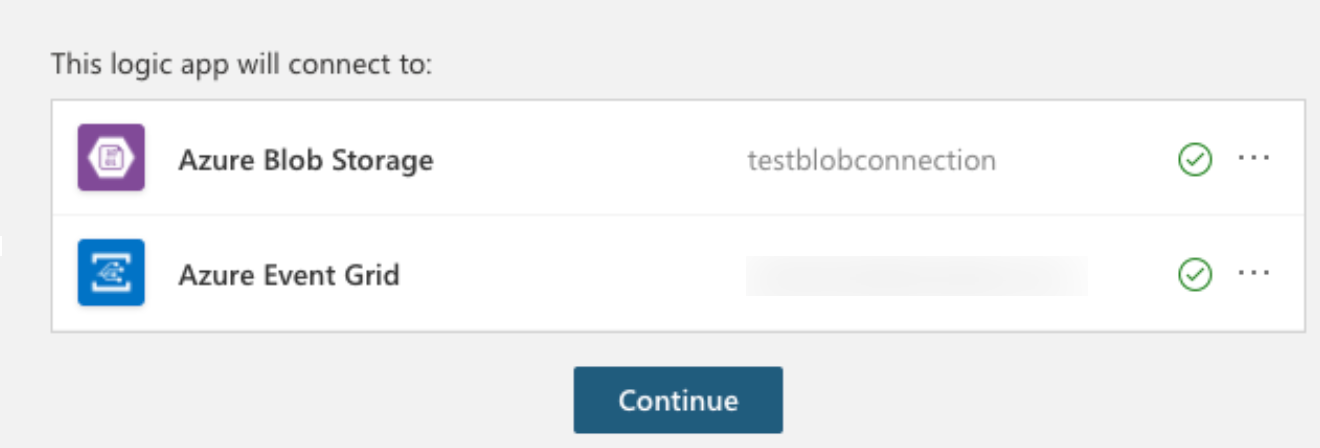The image size is (1320, 448).
Task: Click the Azure Blob Storage purple icon
Action: tap(111, 157)
